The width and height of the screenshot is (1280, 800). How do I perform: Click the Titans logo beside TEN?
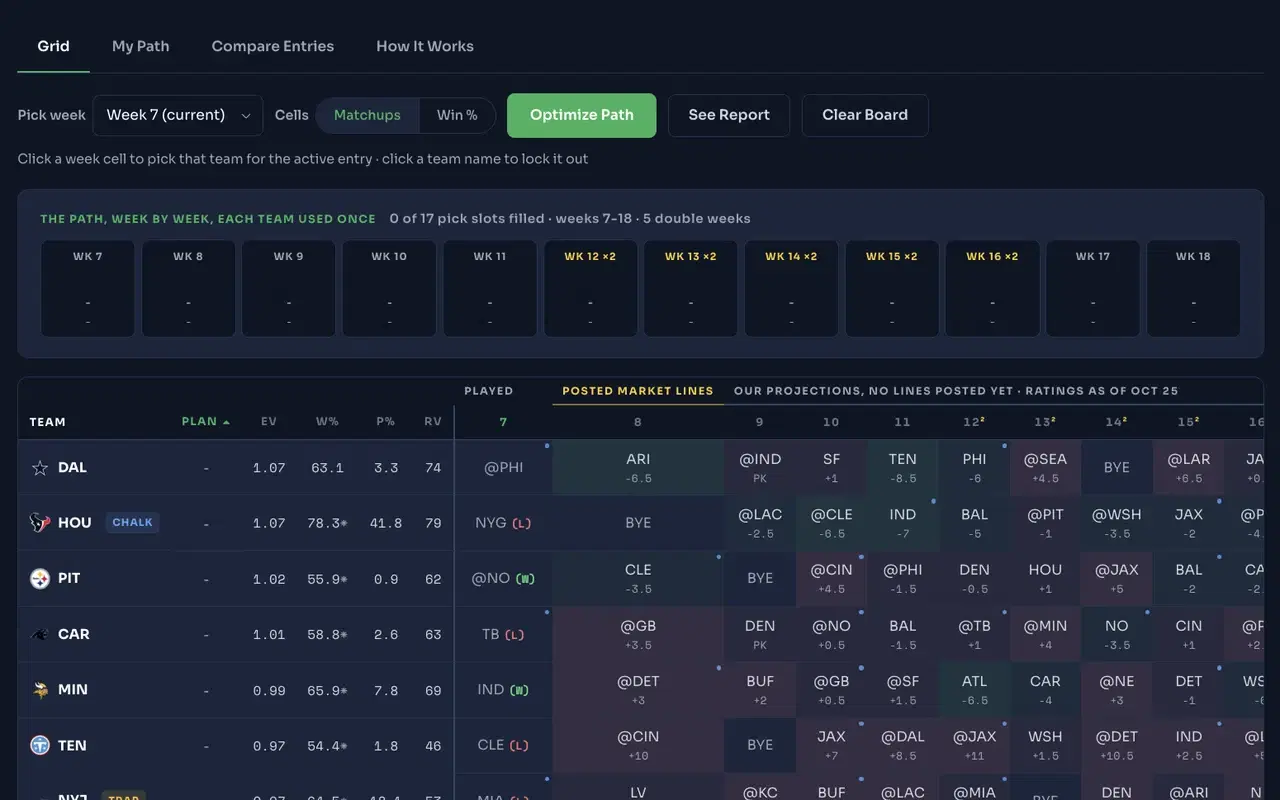pos(40,745)
